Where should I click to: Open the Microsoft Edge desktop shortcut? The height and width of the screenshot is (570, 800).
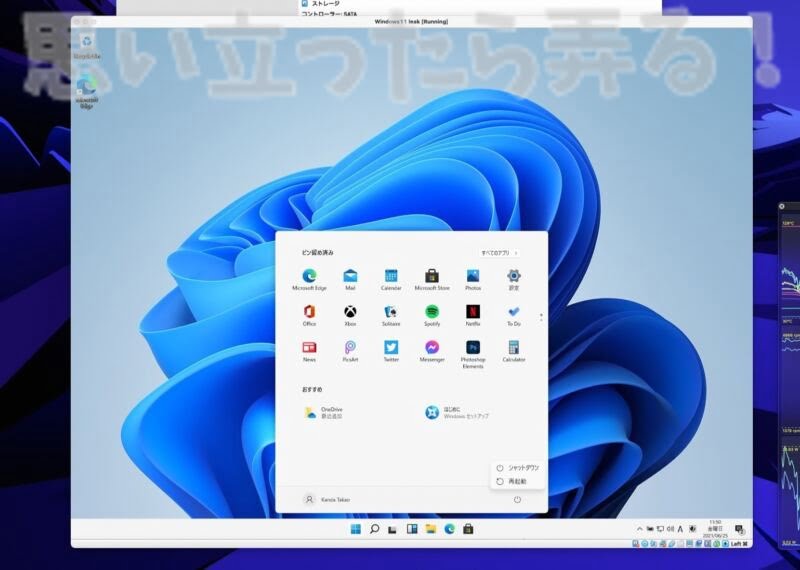point(87,92)
